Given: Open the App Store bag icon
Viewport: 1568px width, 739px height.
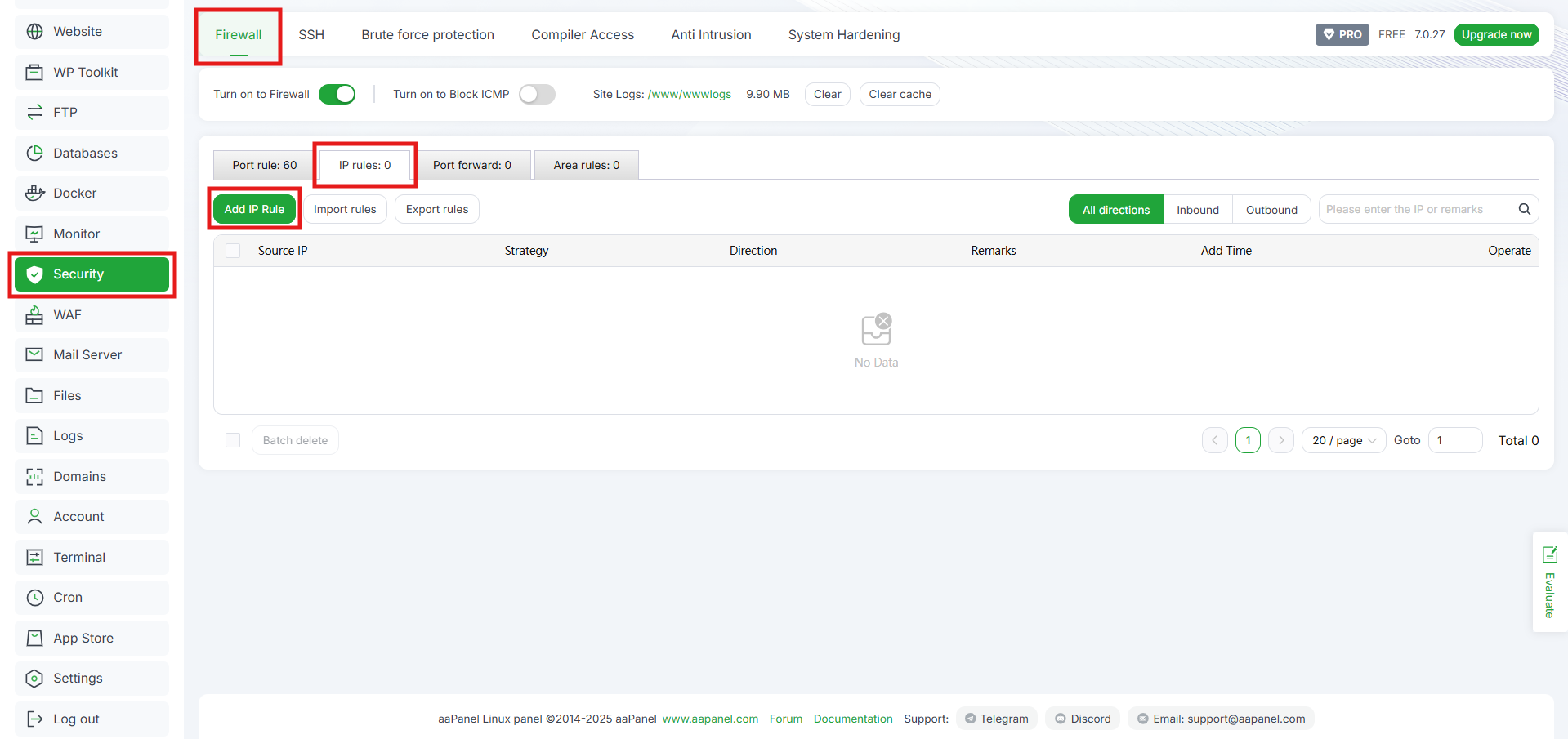Looking at the screenshot, I should pos(34,638).
